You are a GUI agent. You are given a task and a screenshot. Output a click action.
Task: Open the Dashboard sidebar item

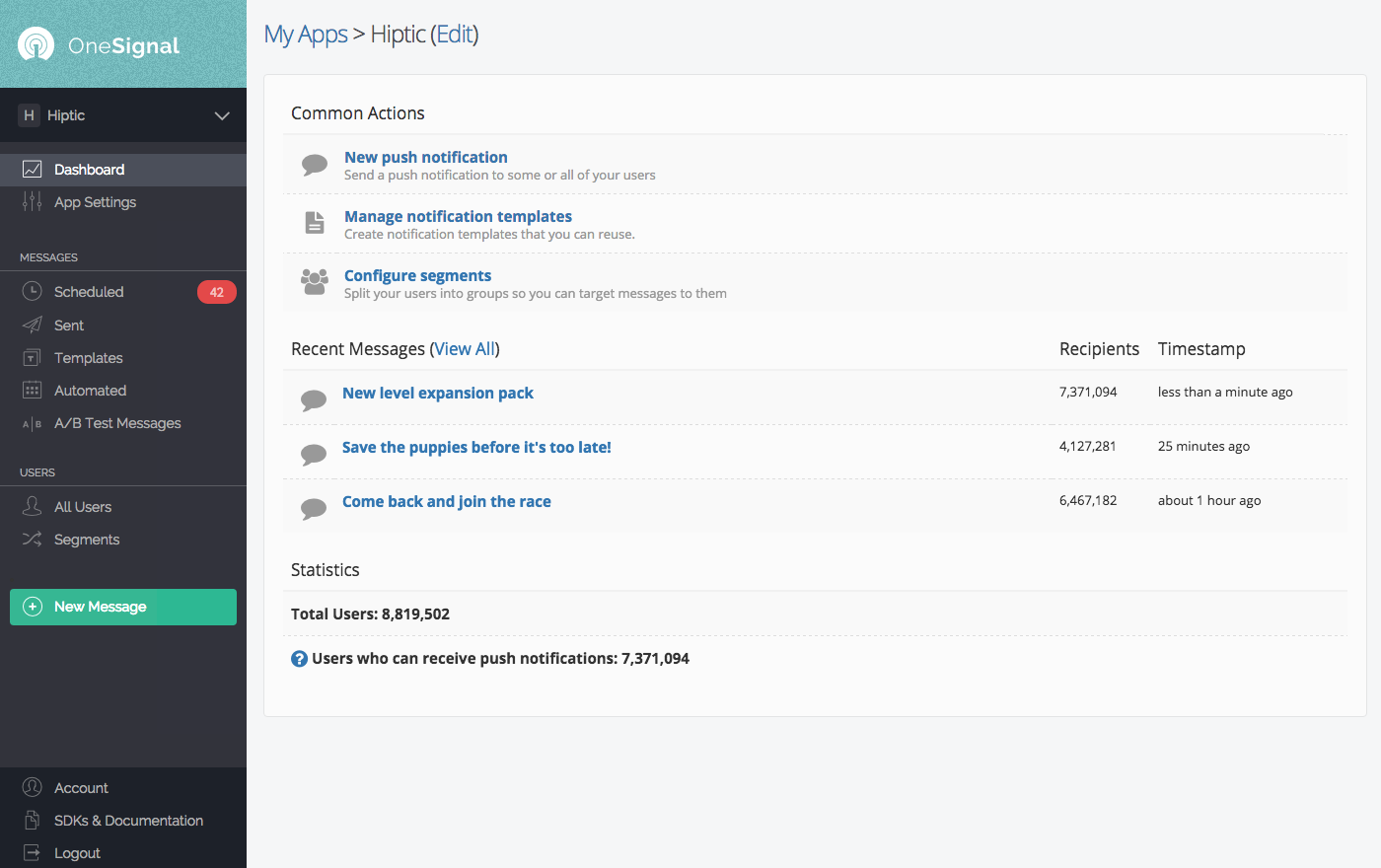point(89,170)
